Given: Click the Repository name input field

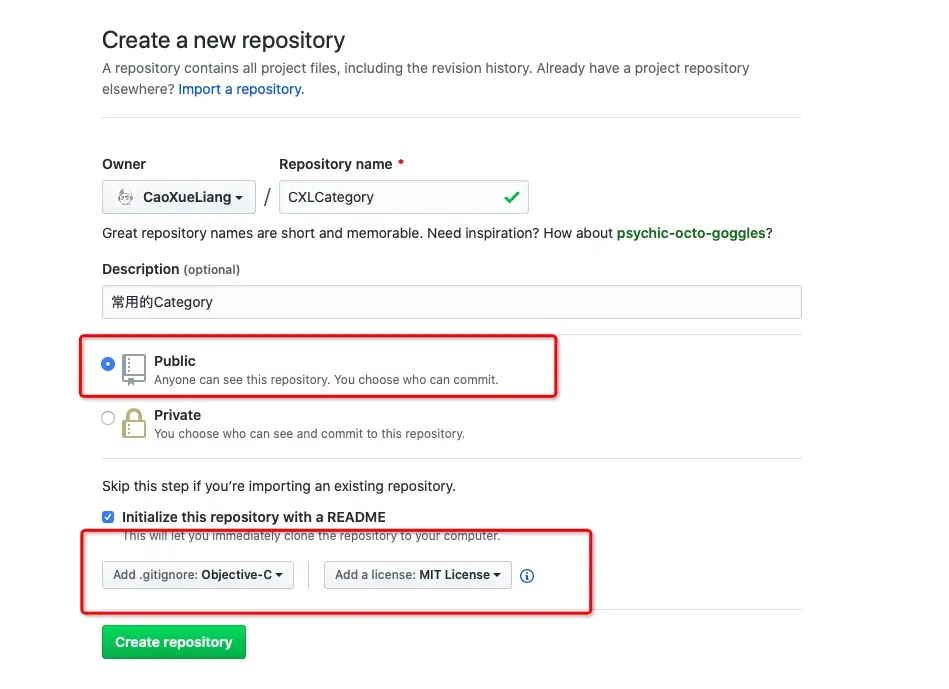Looking at the screenshot, I should click(390, 197).
